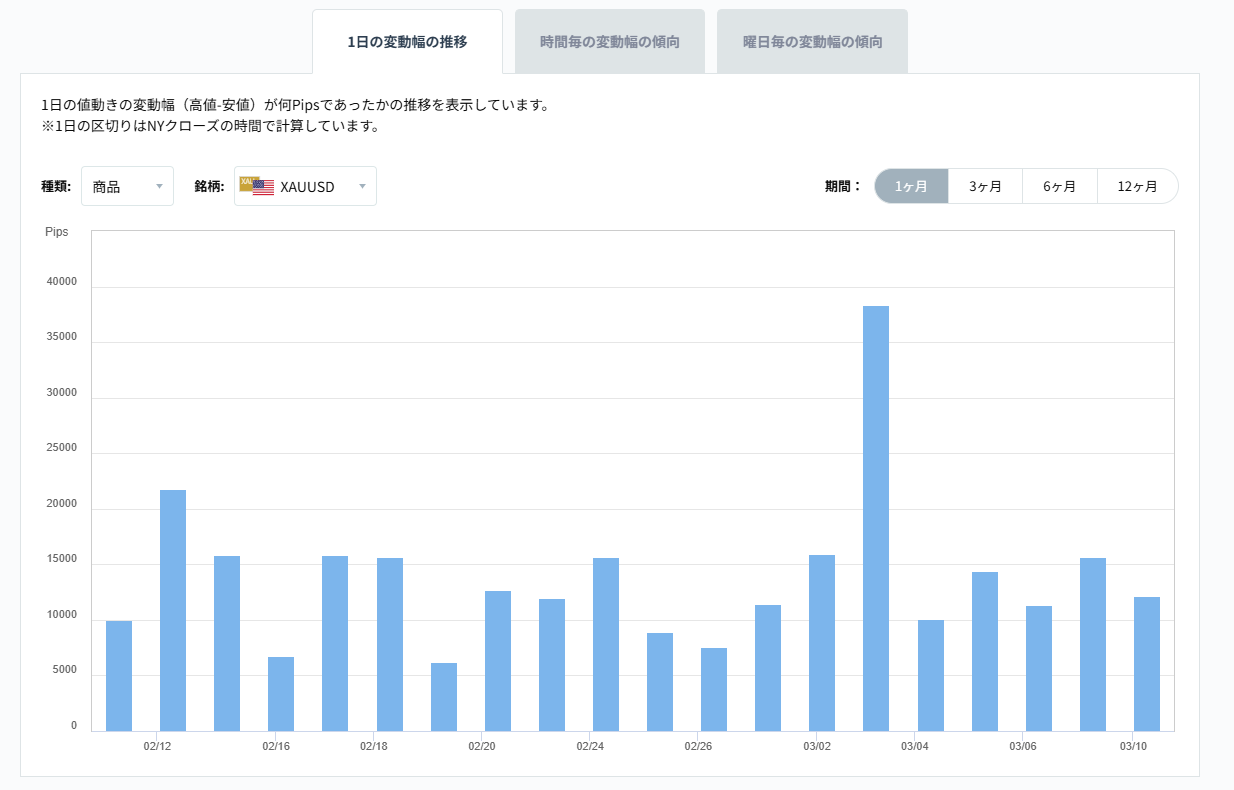Switch period to 12ヶ月
The height and width of the screenshot is (790, 1234).
coord(1138,186)
